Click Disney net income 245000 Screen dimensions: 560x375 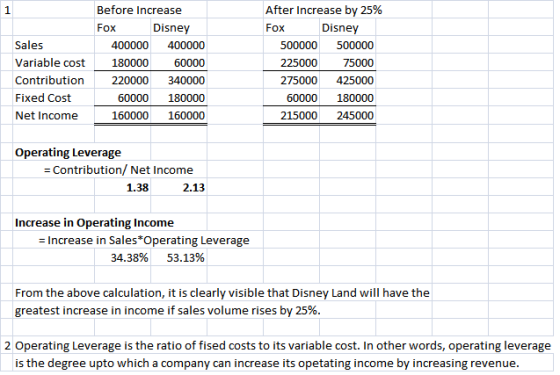(x=355, y=115)
